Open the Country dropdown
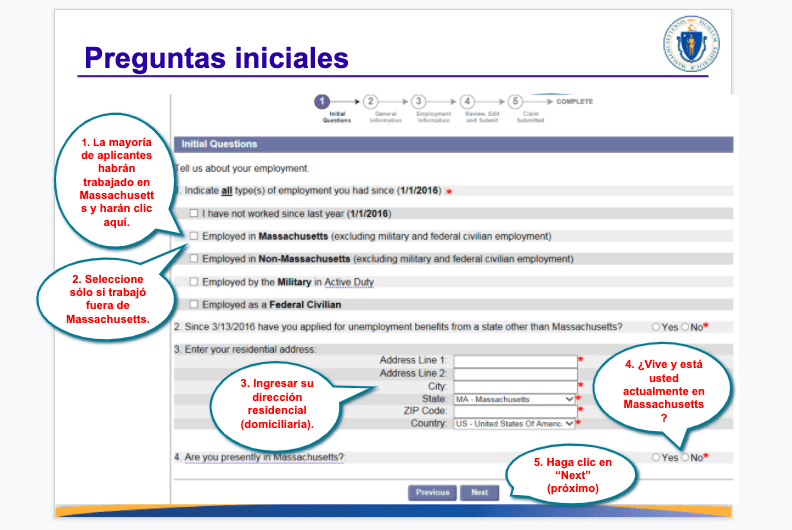This screenshot has width=792, height=530. 514,423
